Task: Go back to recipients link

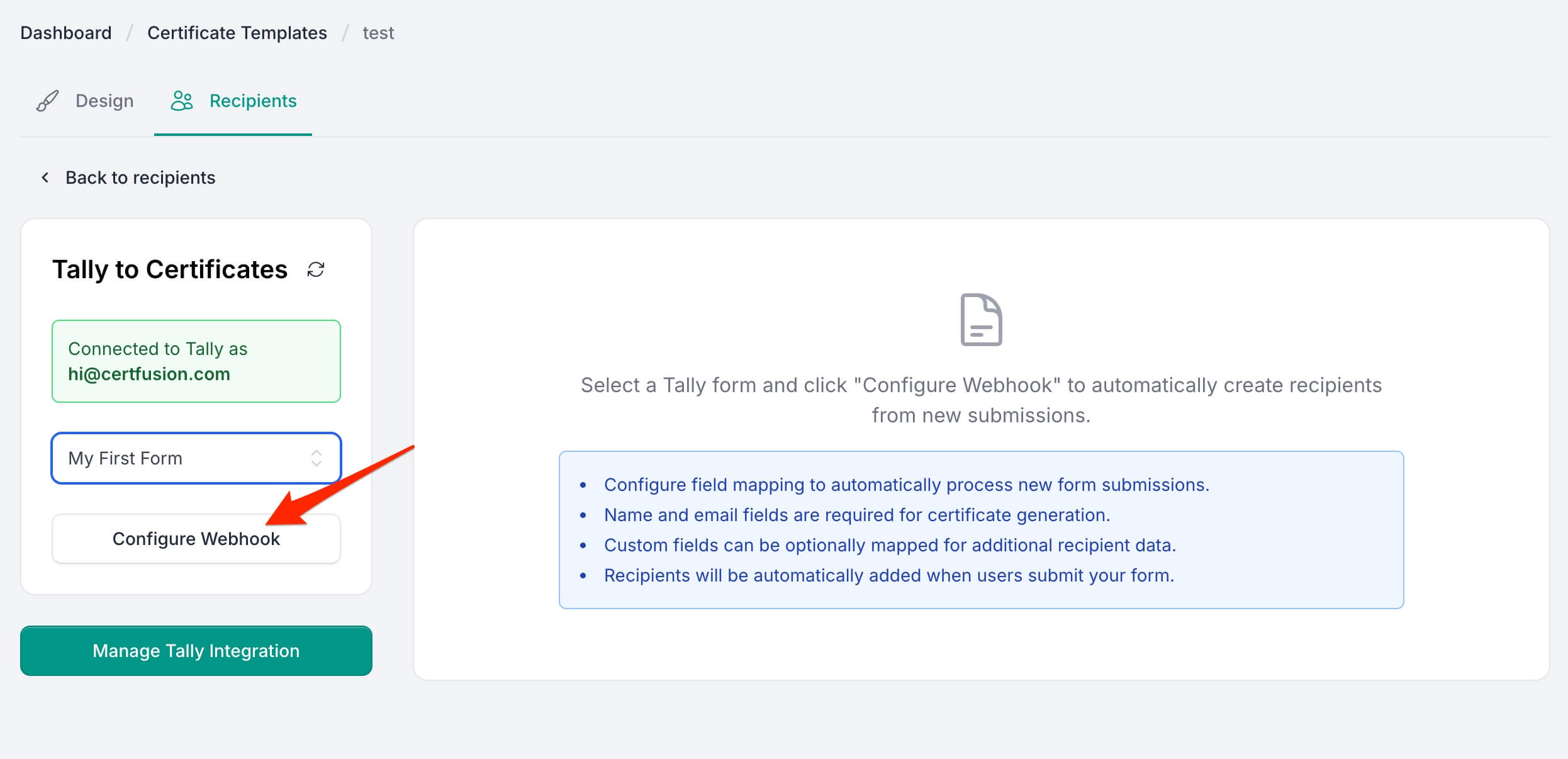Action: click(x=140, y=177)
